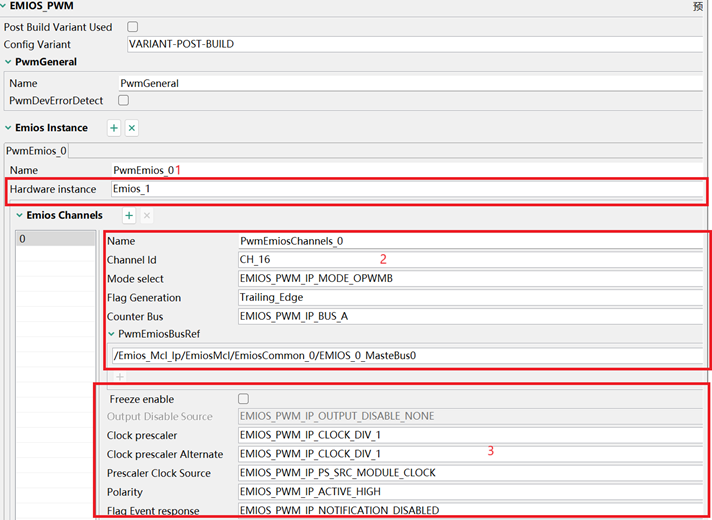Collapse the EMIOS_PWM section

[3, 6]
